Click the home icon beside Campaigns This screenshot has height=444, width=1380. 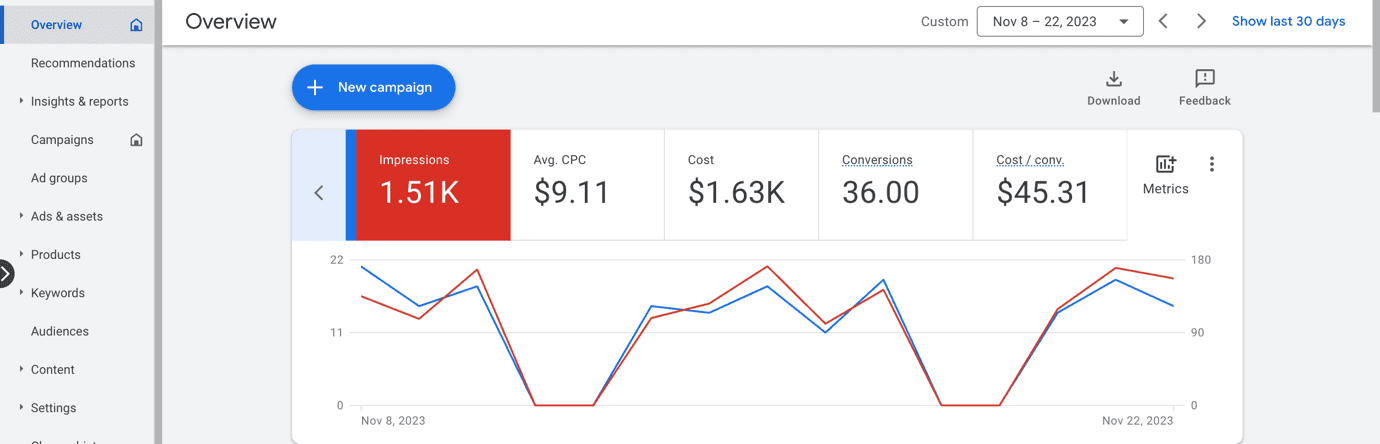[136, 140]
